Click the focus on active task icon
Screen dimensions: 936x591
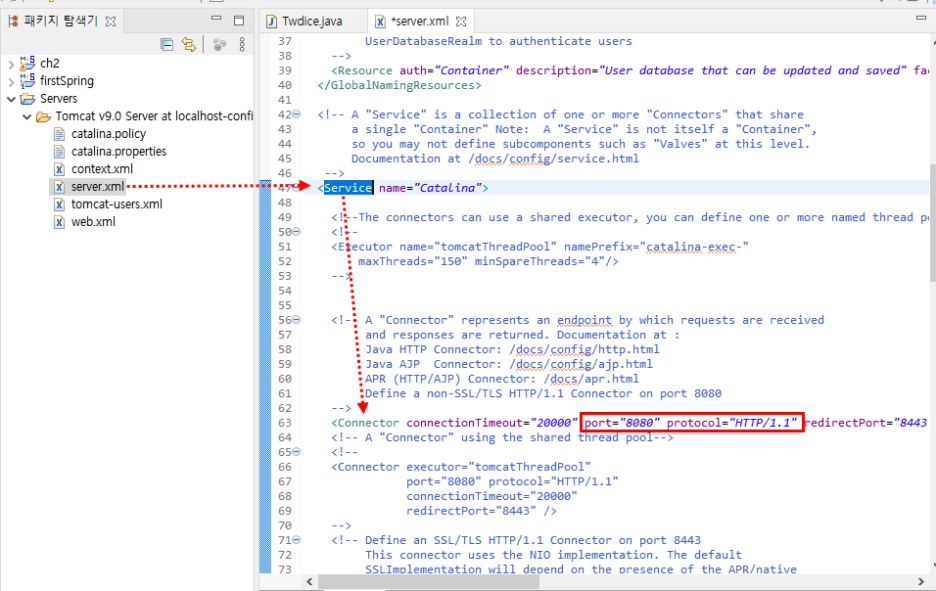[220, 44]
